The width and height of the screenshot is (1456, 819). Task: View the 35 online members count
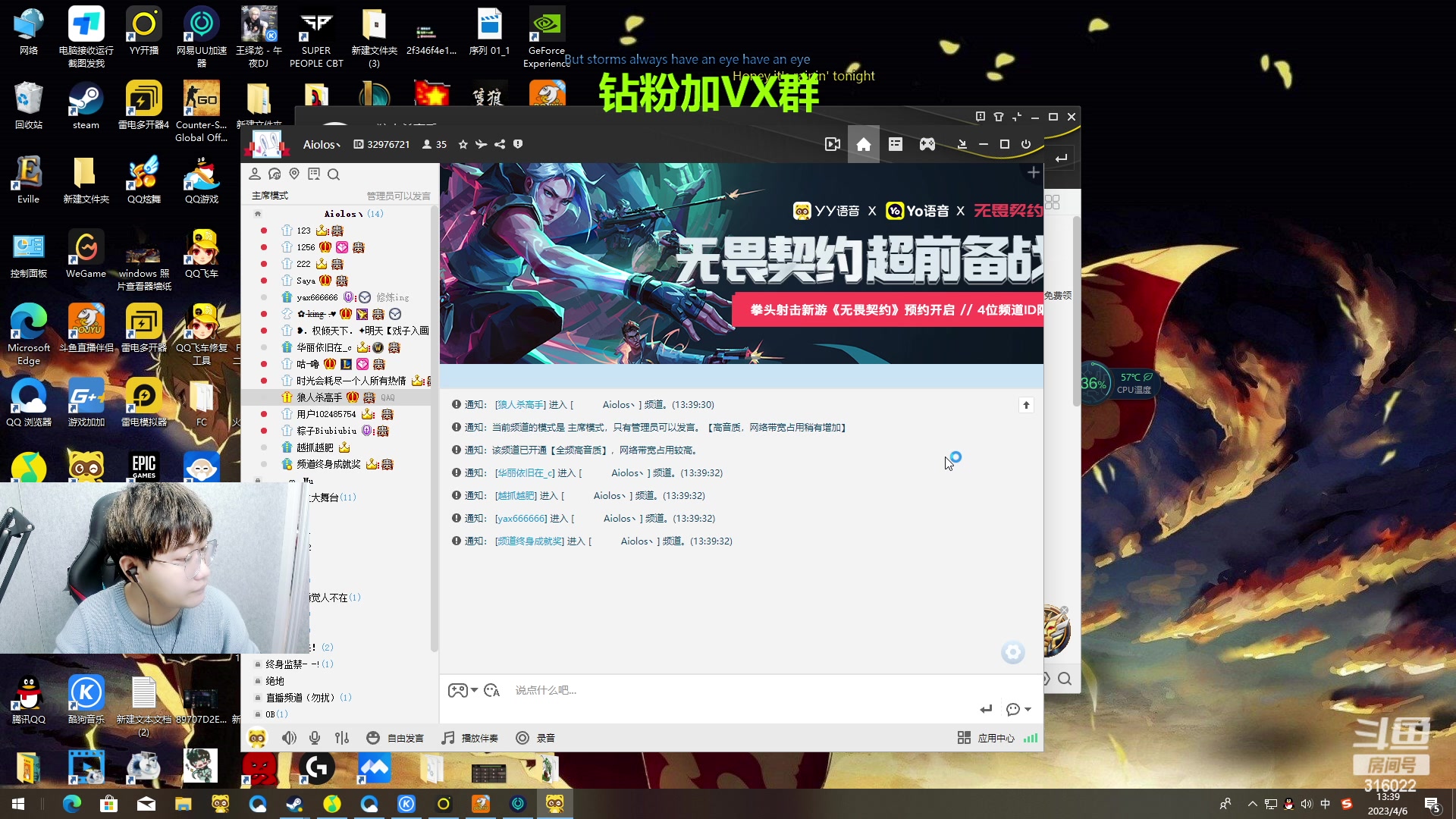point(435,144)
